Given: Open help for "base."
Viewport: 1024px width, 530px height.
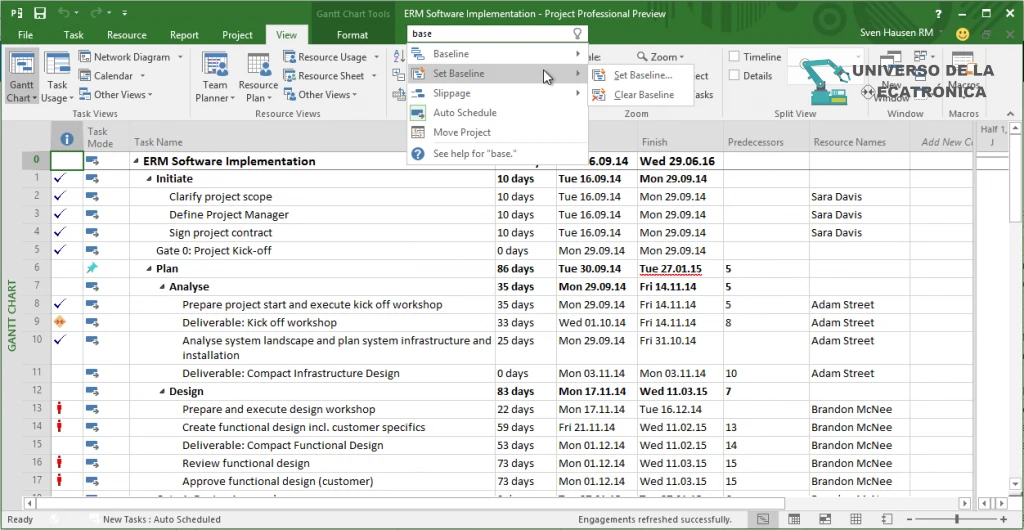Looking at the screenshot, I should point(475,154).
